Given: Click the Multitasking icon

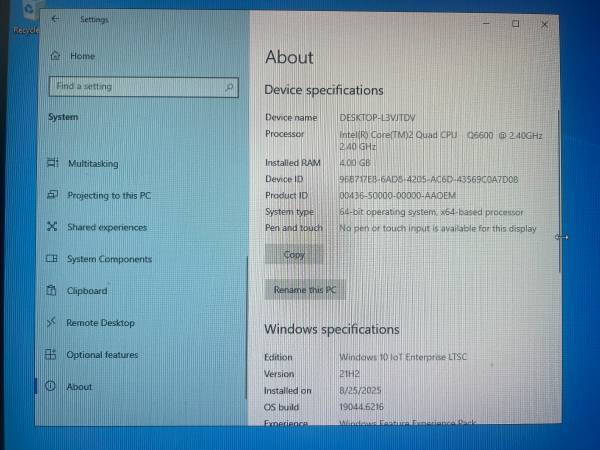Looking at the screenshot, I should point(52,164).
